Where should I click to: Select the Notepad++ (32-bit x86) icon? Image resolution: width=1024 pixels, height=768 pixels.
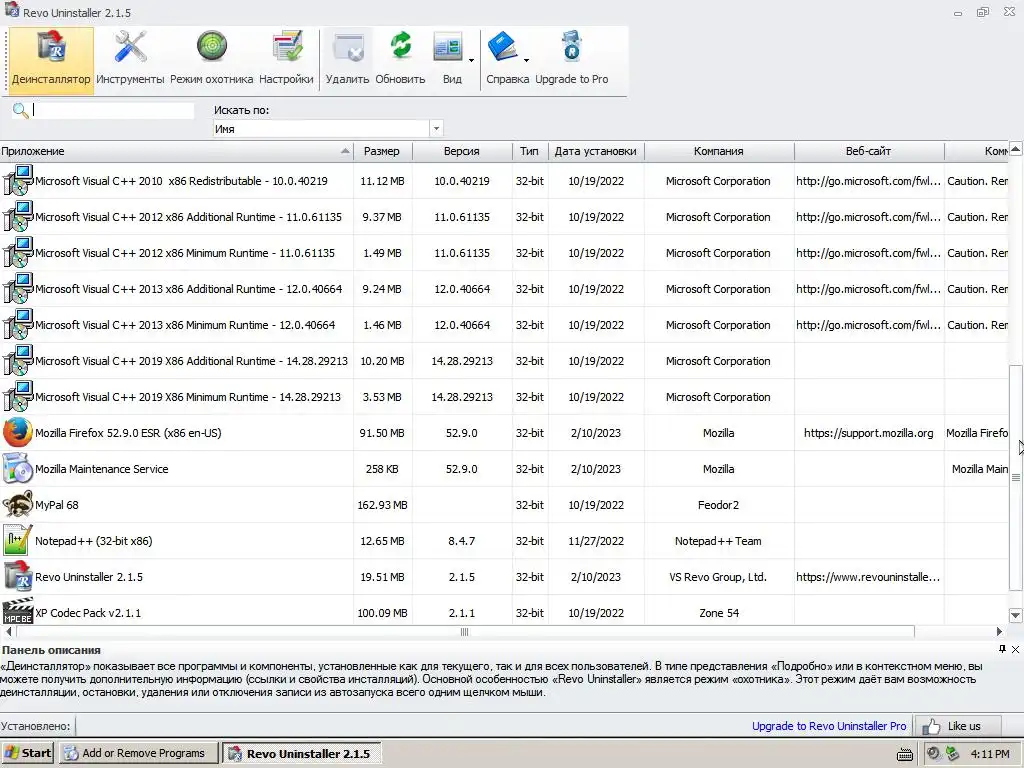click(18, 541)
